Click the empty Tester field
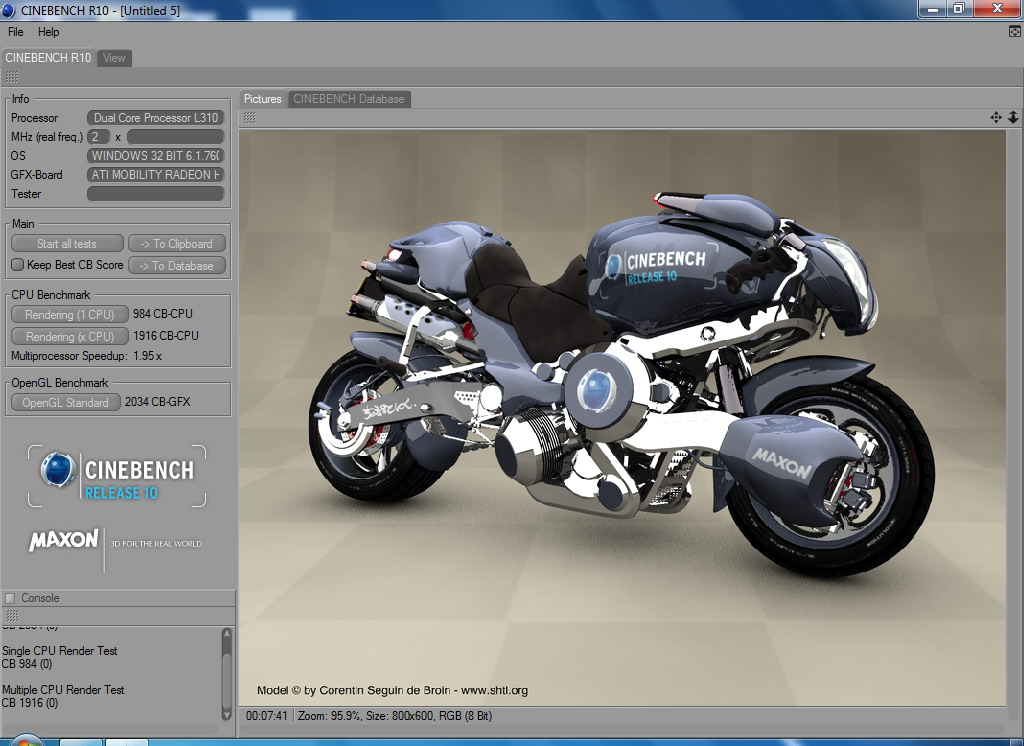The height and width of the screenshot is (746, 1024). point(155,193)
